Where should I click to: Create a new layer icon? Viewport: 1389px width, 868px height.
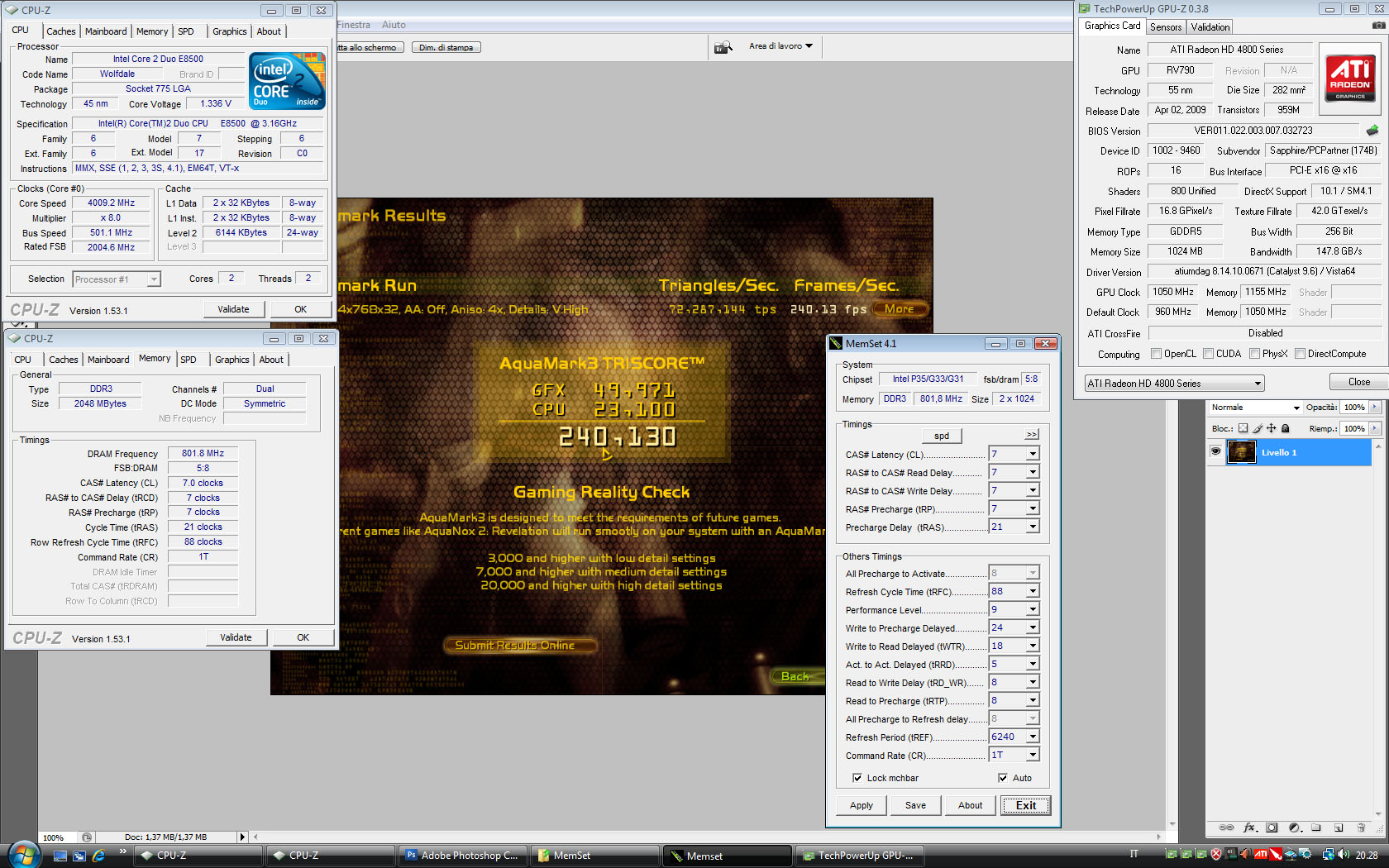(1339, 827)
